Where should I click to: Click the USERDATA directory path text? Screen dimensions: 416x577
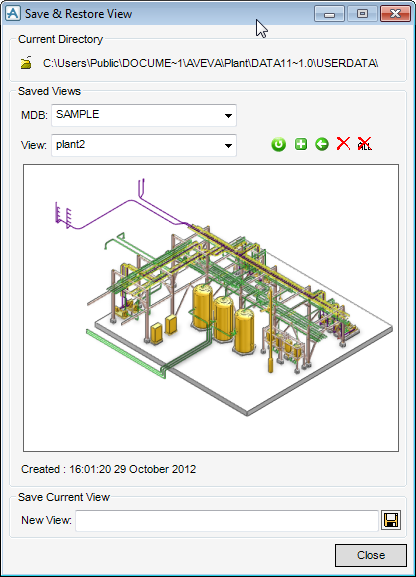tap(211, 63)
